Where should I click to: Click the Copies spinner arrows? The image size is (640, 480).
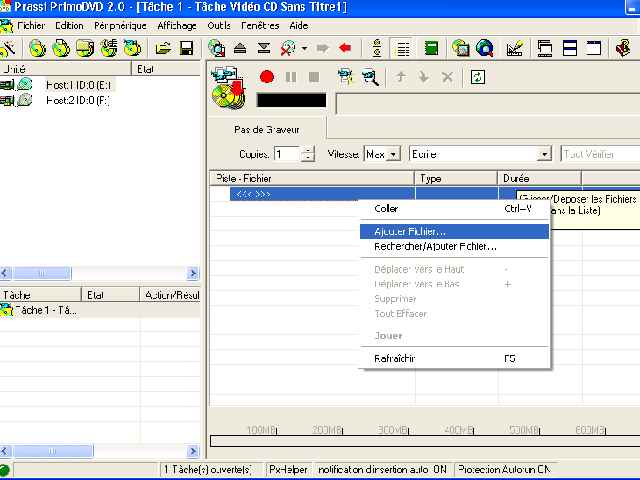(308, 154)
